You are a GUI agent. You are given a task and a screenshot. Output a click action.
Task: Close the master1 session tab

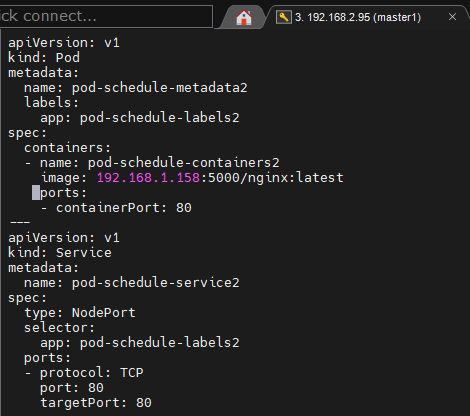pos(452,17)
